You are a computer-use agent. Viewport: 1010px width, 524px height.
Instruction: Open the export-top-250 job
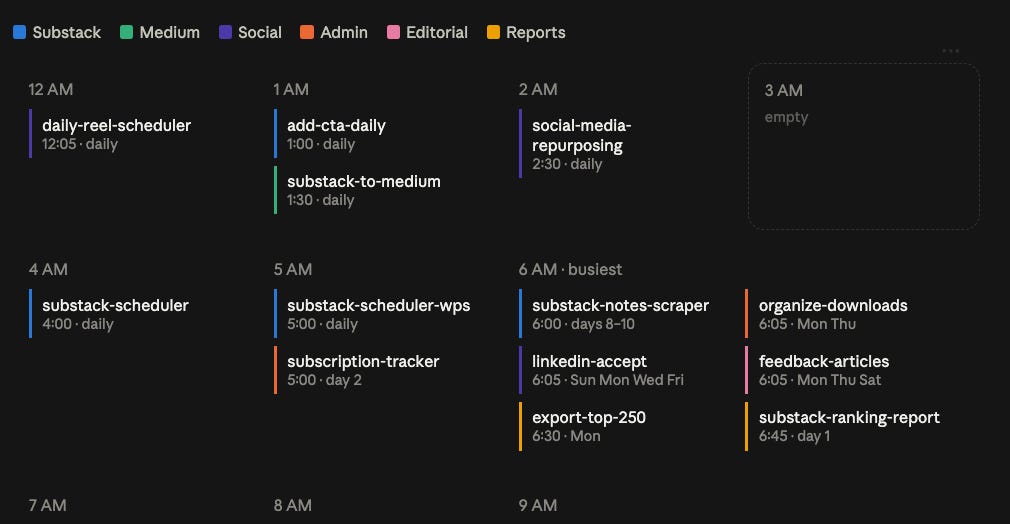pos(583,426)
